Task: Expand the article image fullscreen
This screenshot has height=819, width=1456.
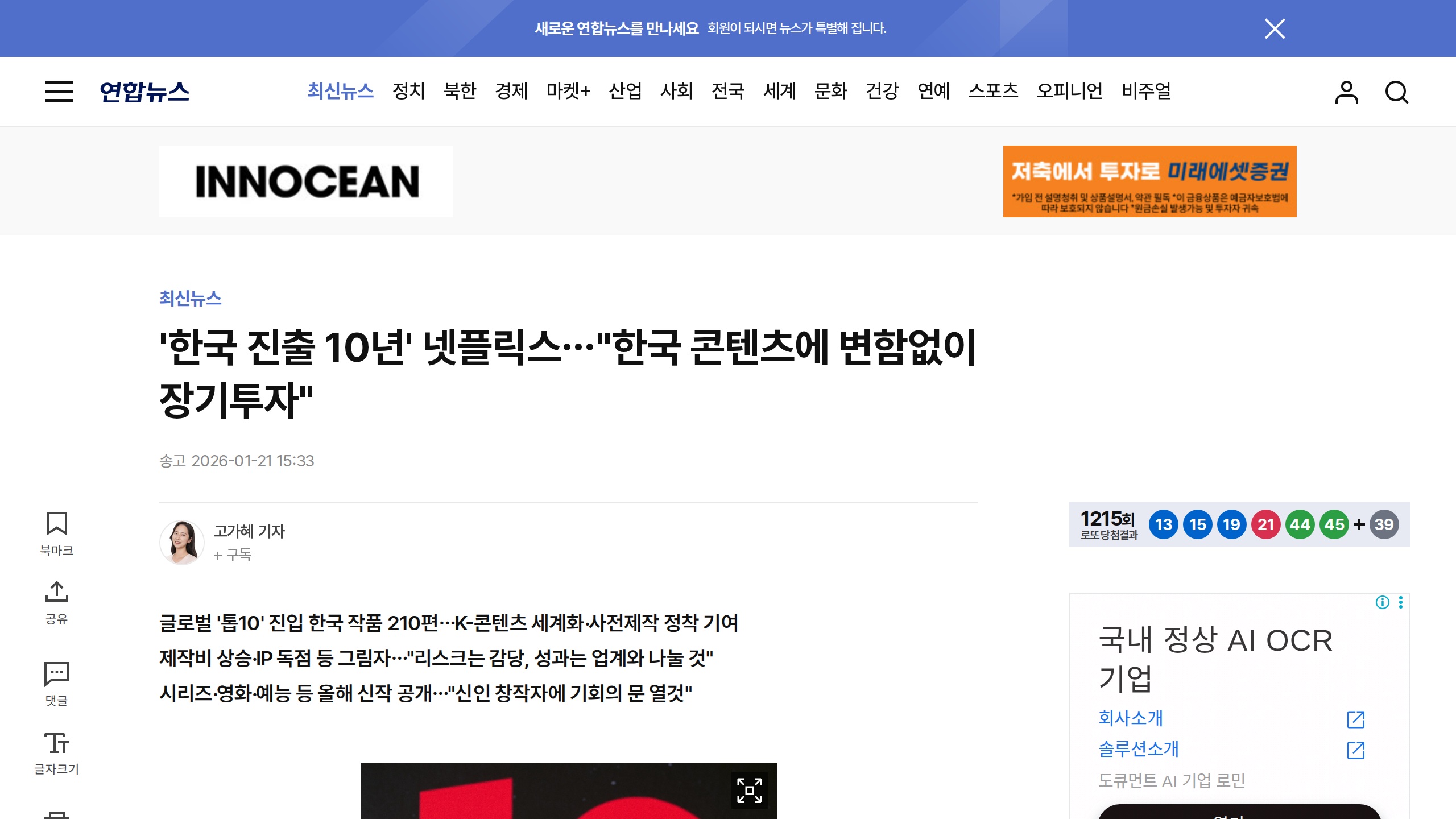Action: tap(749, 790)
